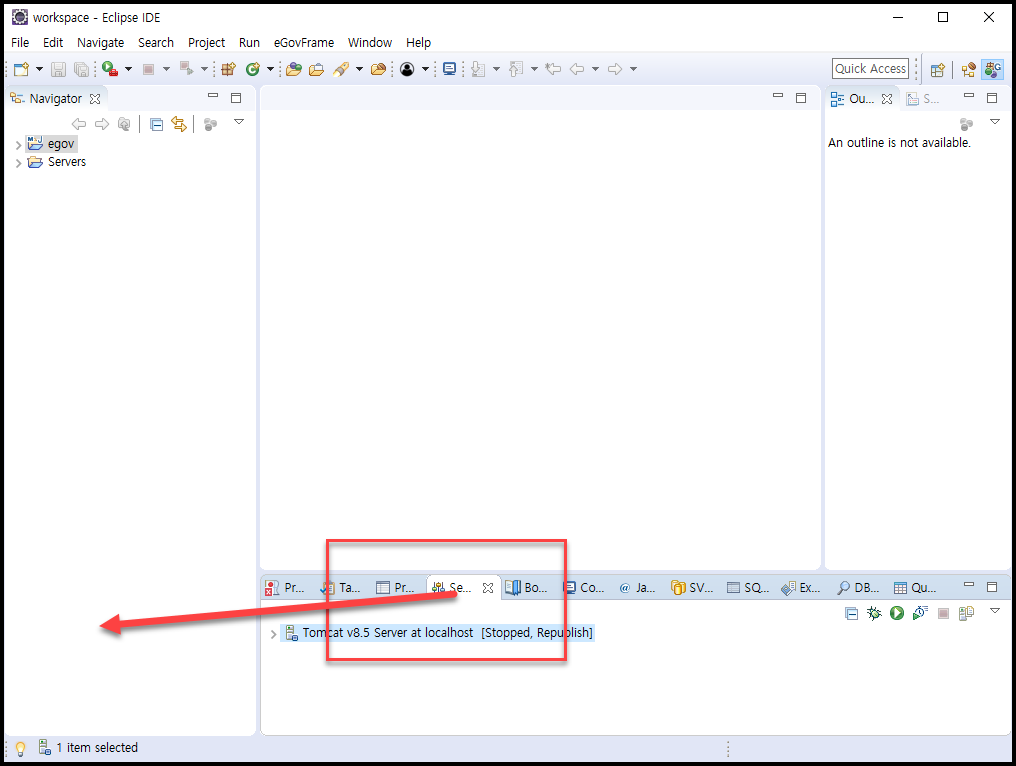Screen dimensions: 1016x766
Task: Click the Next Annotation toolbar icon
Action: (x=478, y=69)
